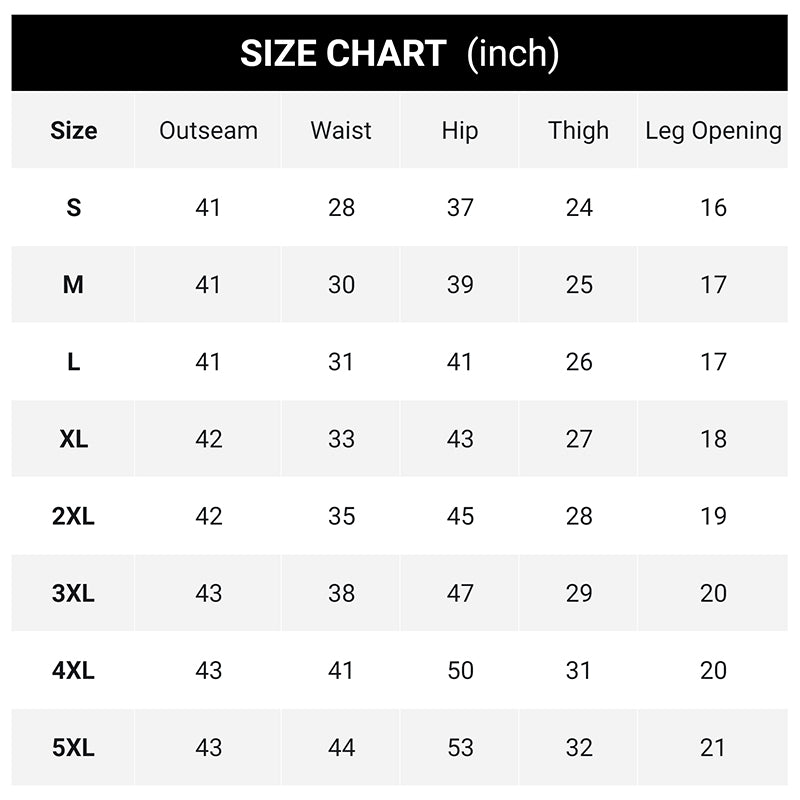Select the Leg Opening column header
This screenshot has width=800, height=800.
click(x=713, y=131)
